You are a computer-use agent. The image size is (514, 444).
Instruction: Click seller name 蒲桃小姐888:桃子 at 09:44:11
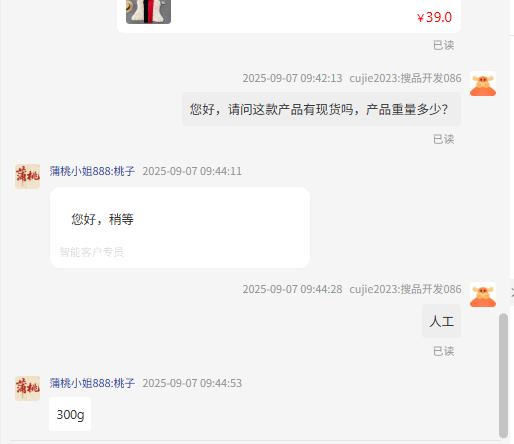(x=92, y=171)
